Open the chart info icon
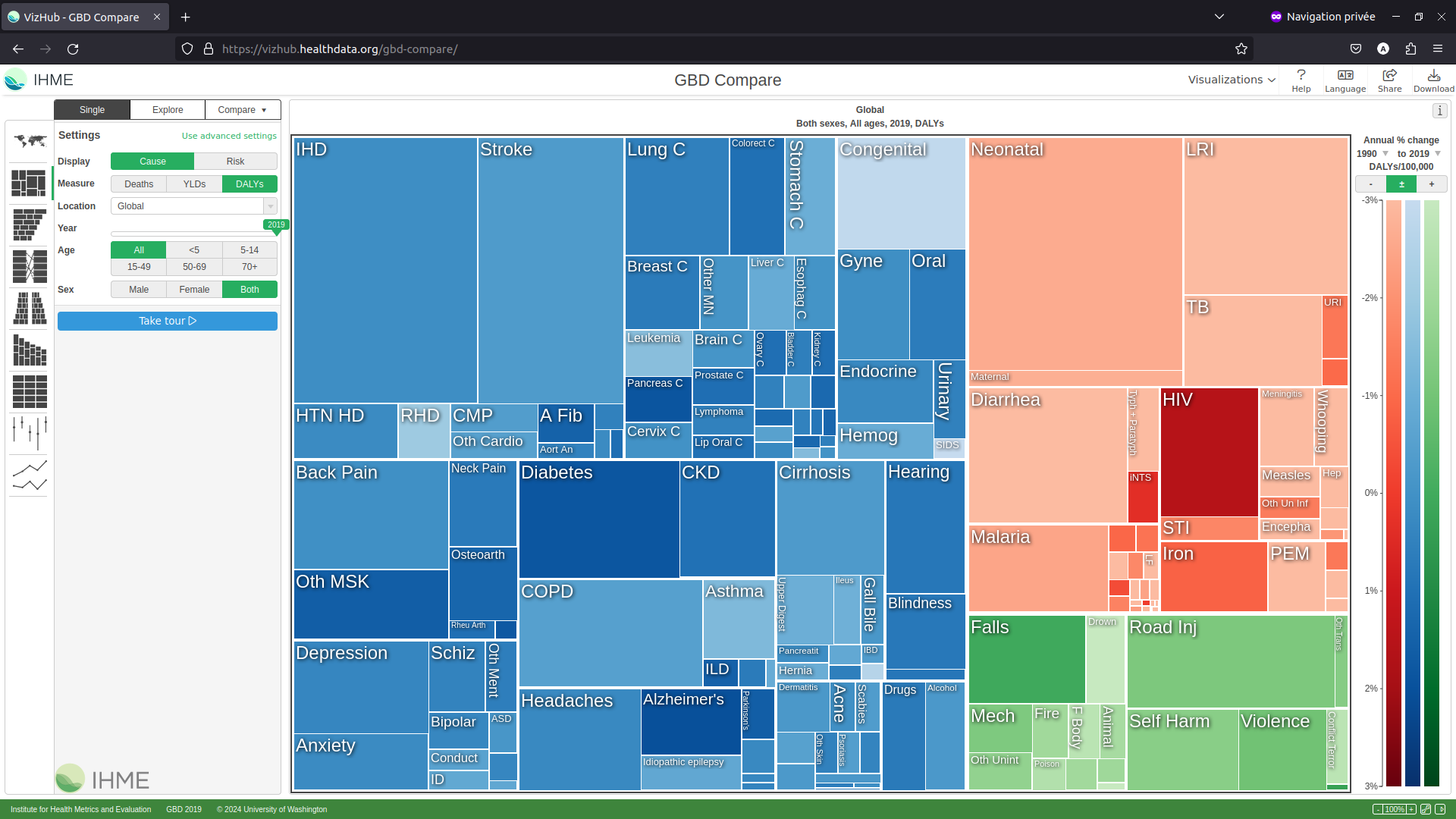The height and width of the screenshot is (819, 1456). [x=1440, y=111]
